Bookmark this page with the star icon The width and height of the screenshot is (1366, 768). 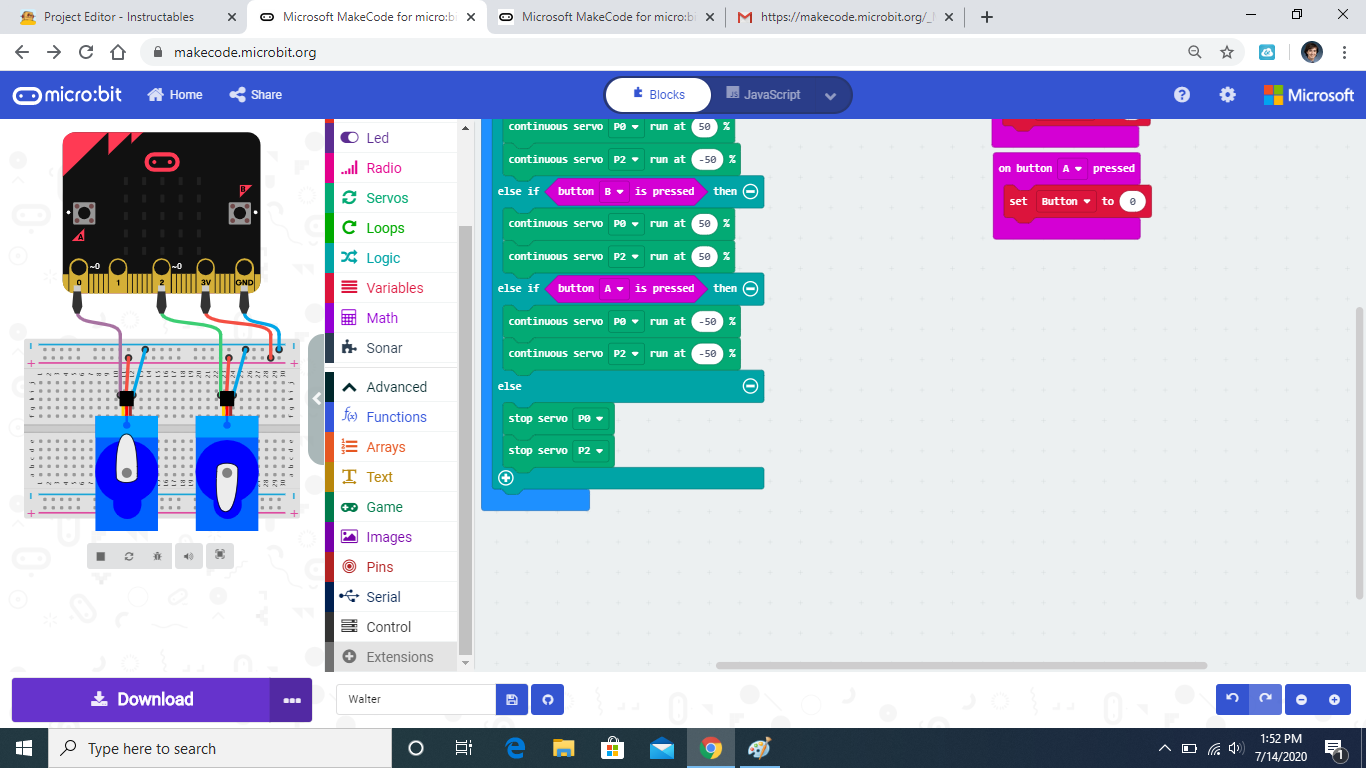click(1227, 52)
